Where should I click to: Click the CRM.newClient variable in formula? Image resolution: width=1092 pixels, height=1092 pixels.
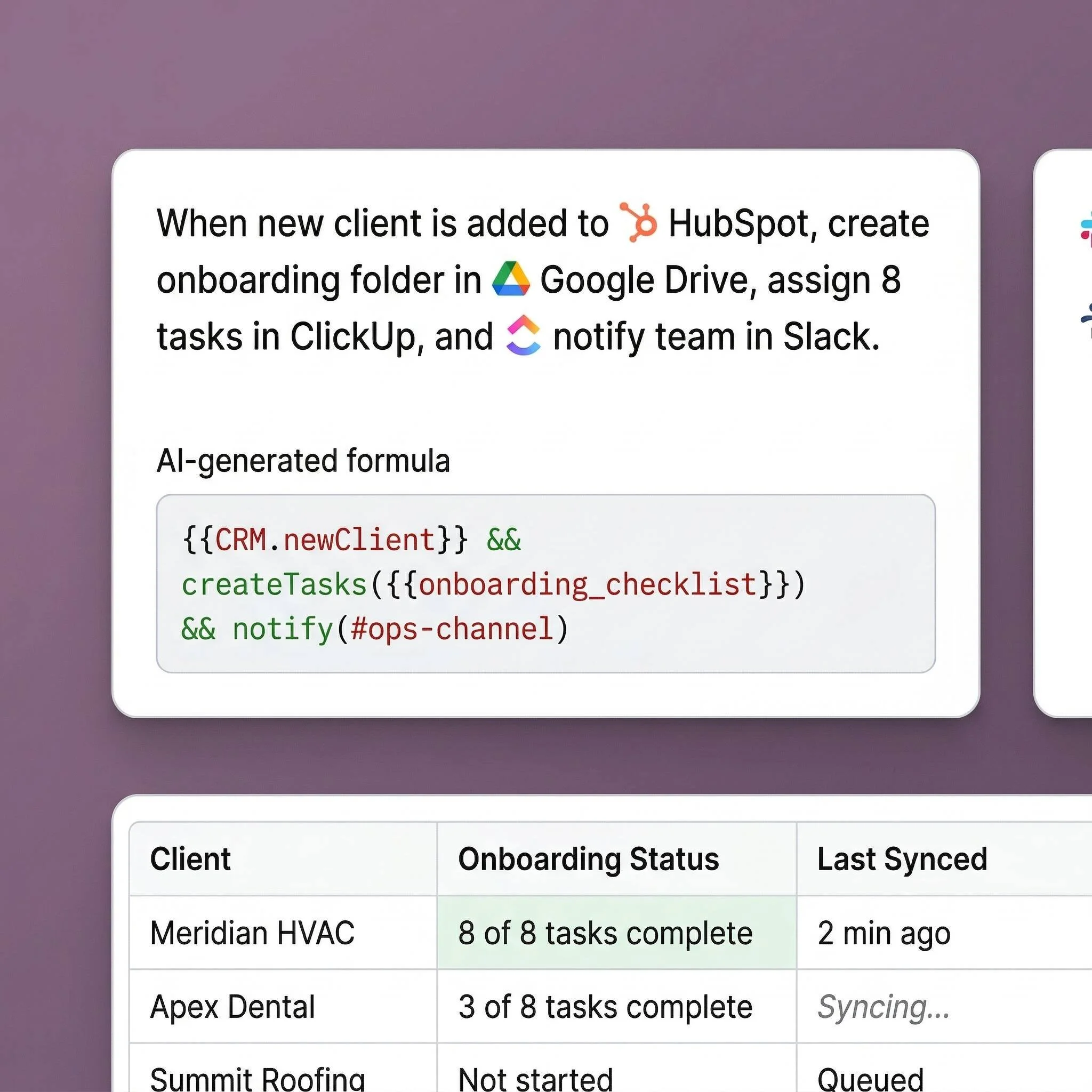point(324,539)
